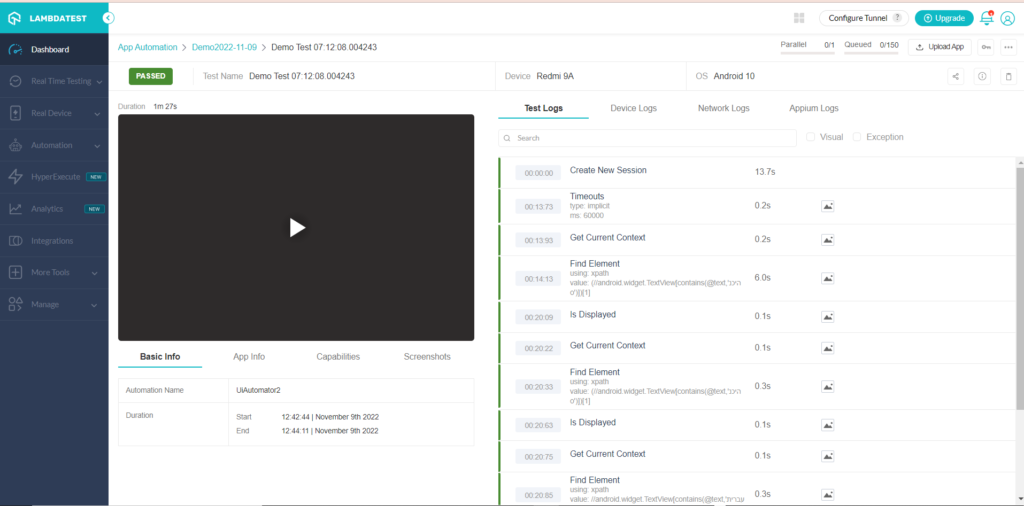Click the Automation robot icon
Image resolution: width=1024 pixels, height=506 pixels.
pyautogui.click(x=16, y=146)
